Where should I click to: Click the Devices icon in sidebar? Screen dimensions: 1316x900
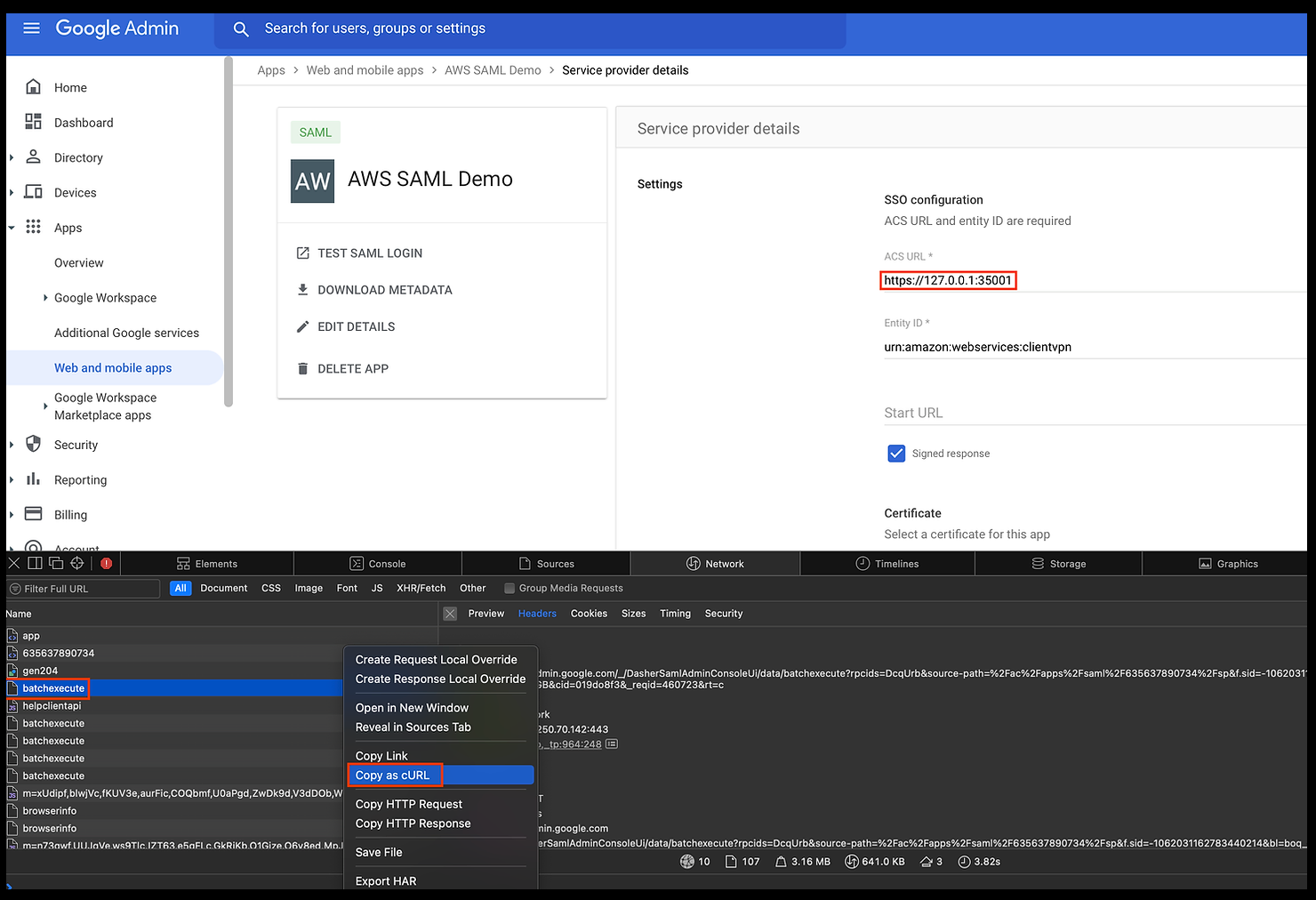[33, 192]
